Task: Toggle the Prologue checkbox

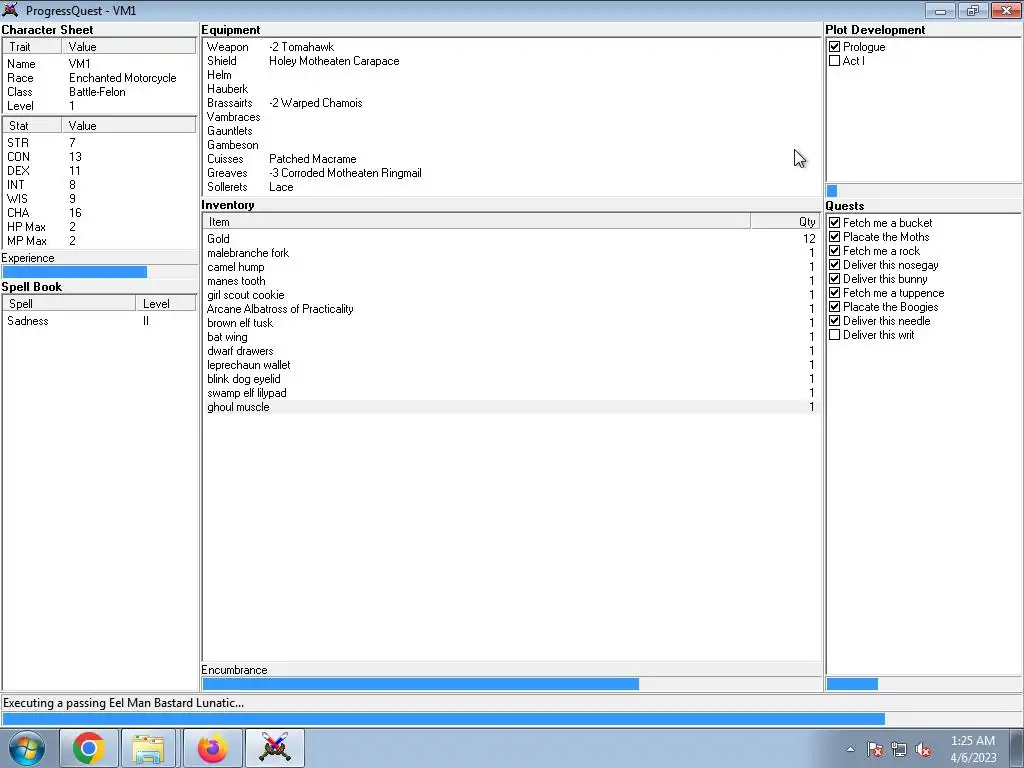Action: (x=835, y=46)
